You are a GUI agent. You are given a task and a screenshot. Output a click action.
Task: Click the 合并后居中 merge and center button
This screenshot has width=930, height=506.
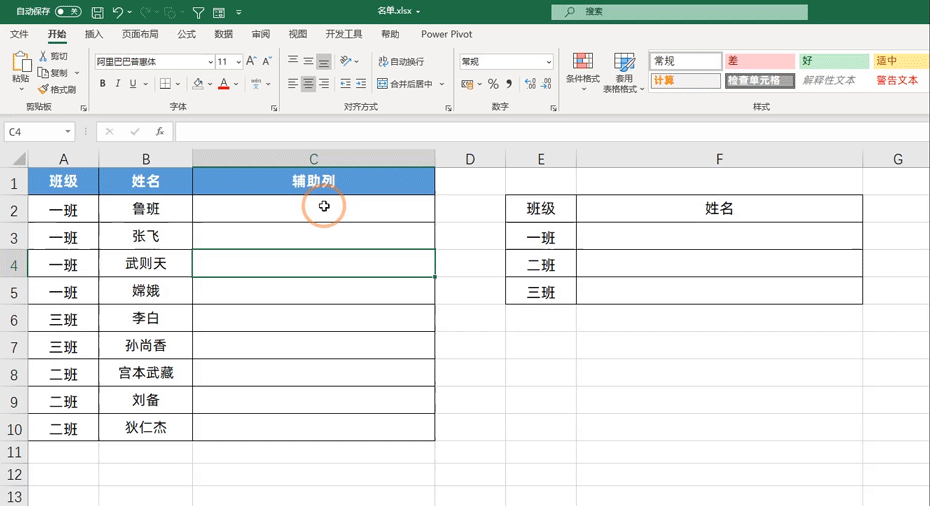tap(406, 84)
